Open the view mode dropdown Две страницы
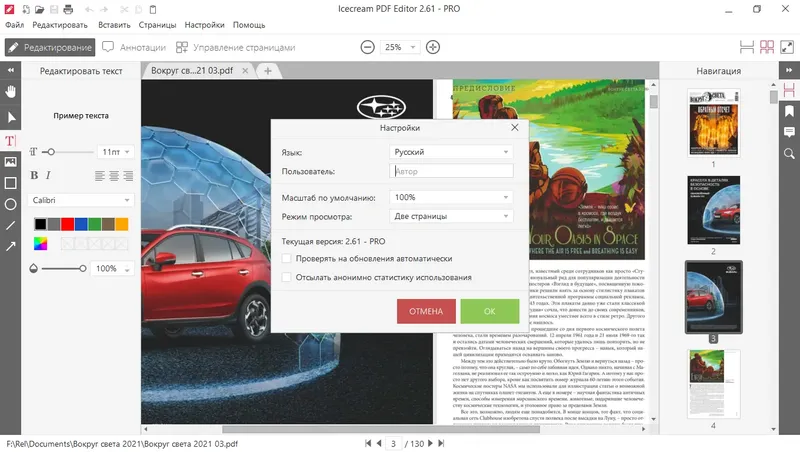The height and width of the screenshot is (452, 800). point(451,216)
